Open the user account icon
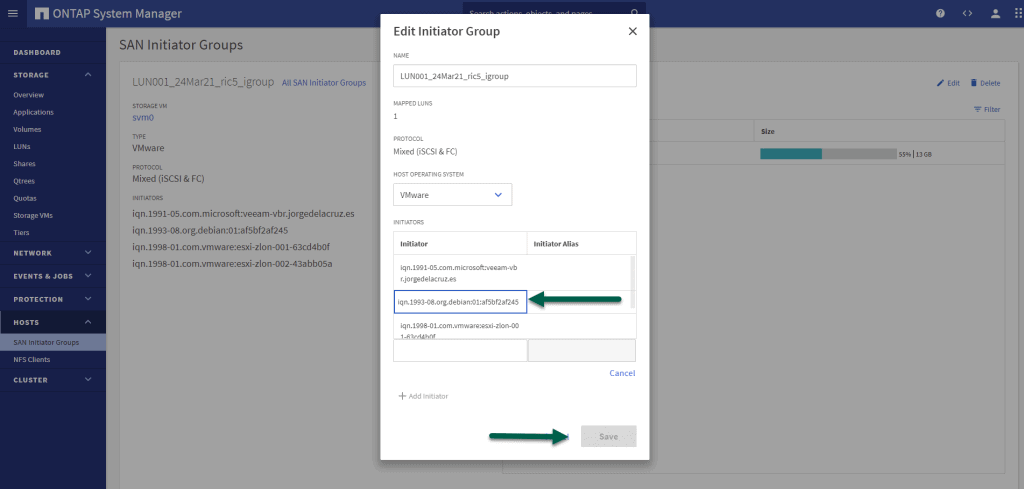 pyautogui.click(x=995, y=13)
